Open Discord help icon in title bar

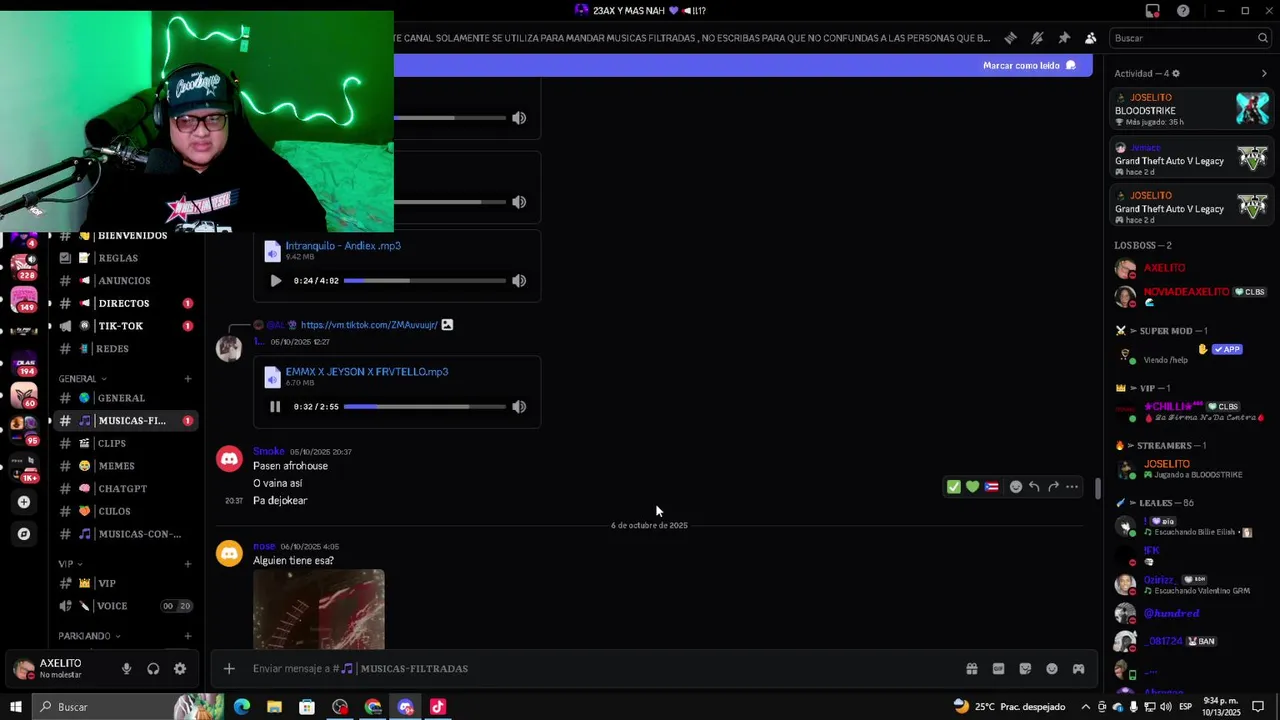pos(1184,11)
